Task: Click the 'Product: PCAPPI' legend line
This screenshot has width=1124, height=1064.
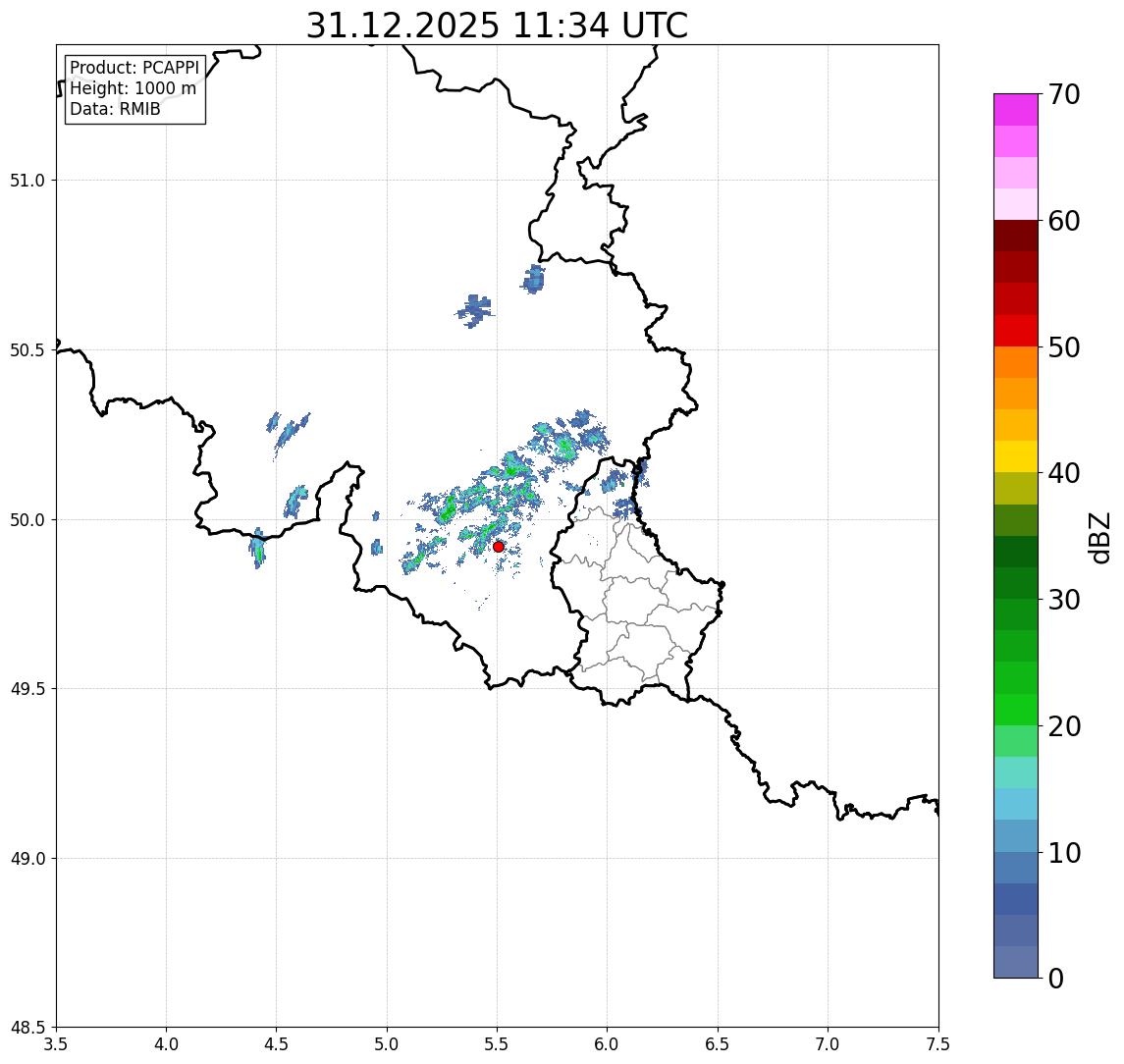Action: 134,68
